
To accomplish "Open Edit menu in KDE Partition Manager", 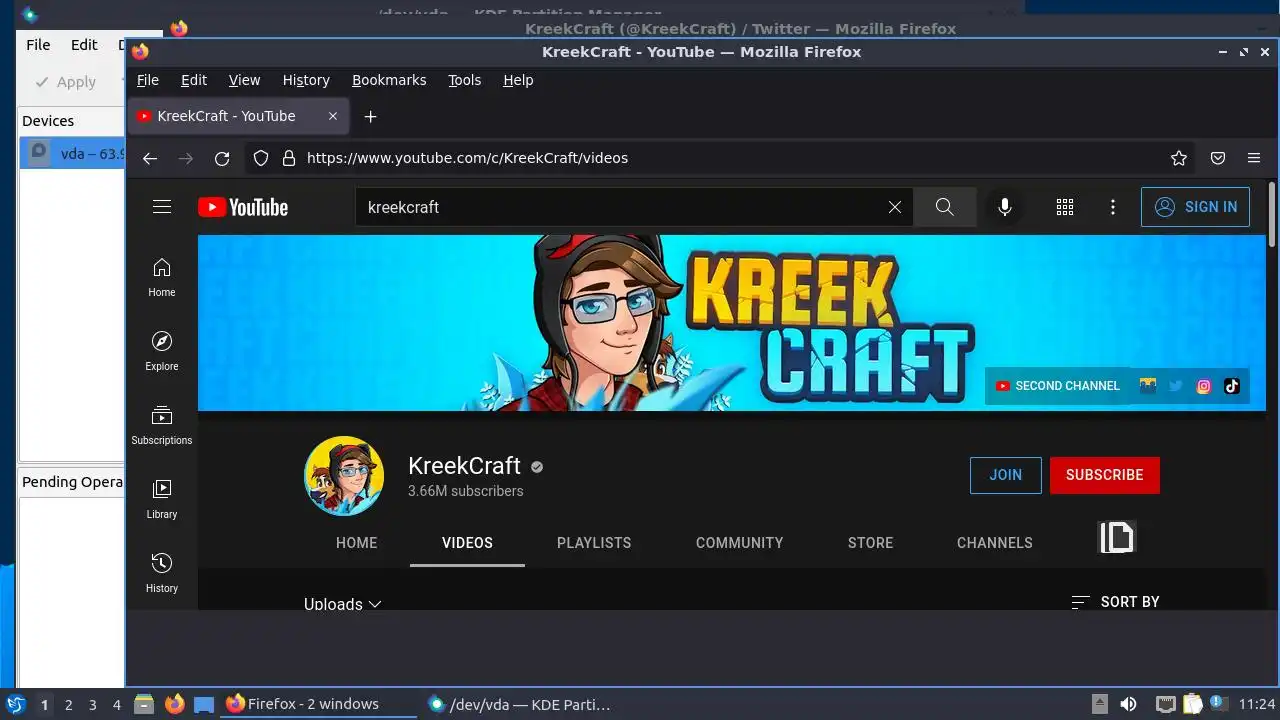I will point(84,45).
